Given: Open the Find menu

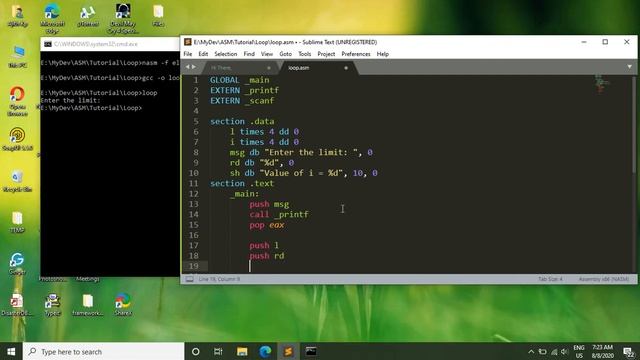Looking at the screenshot, I should click(249, 54).
